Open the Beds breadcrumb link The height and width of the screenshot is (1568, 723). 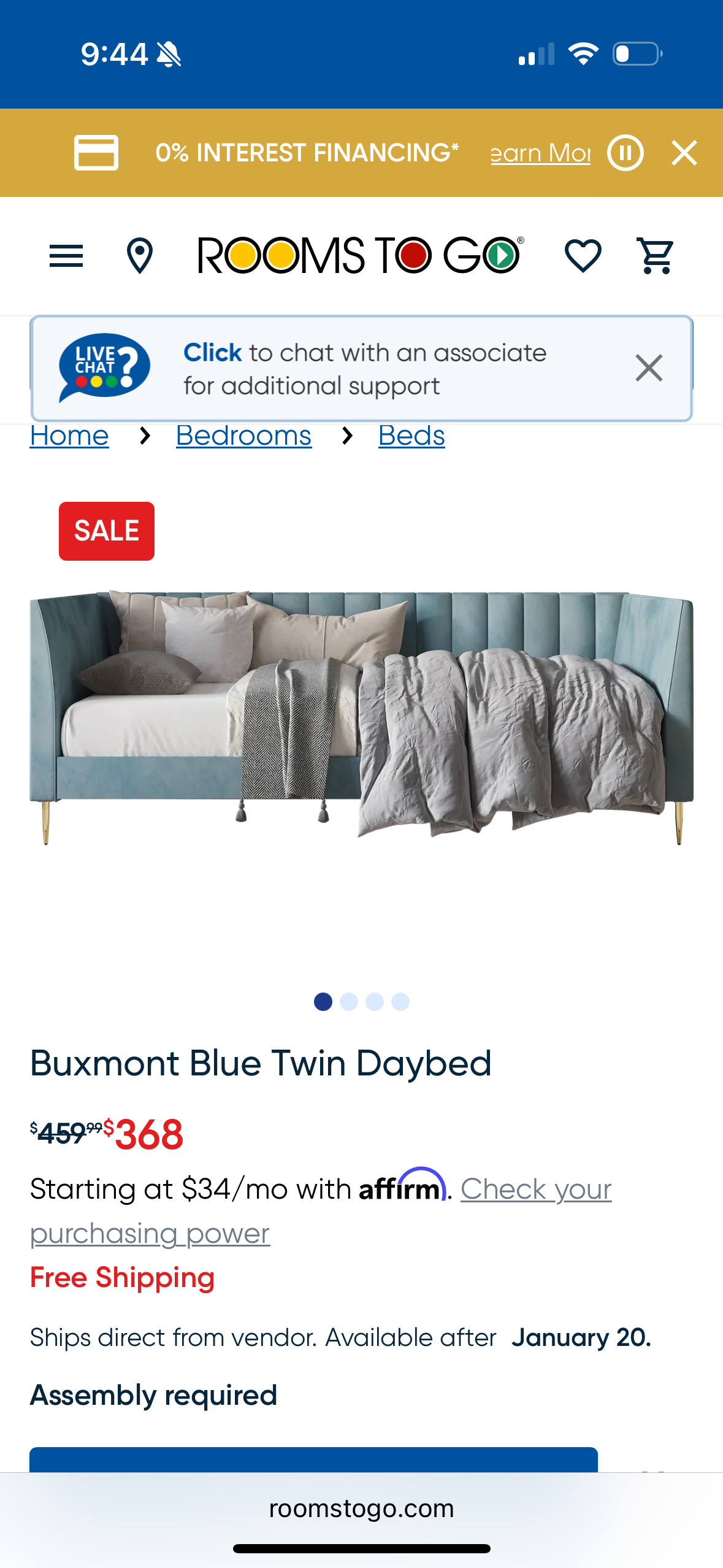click(411, 436)
